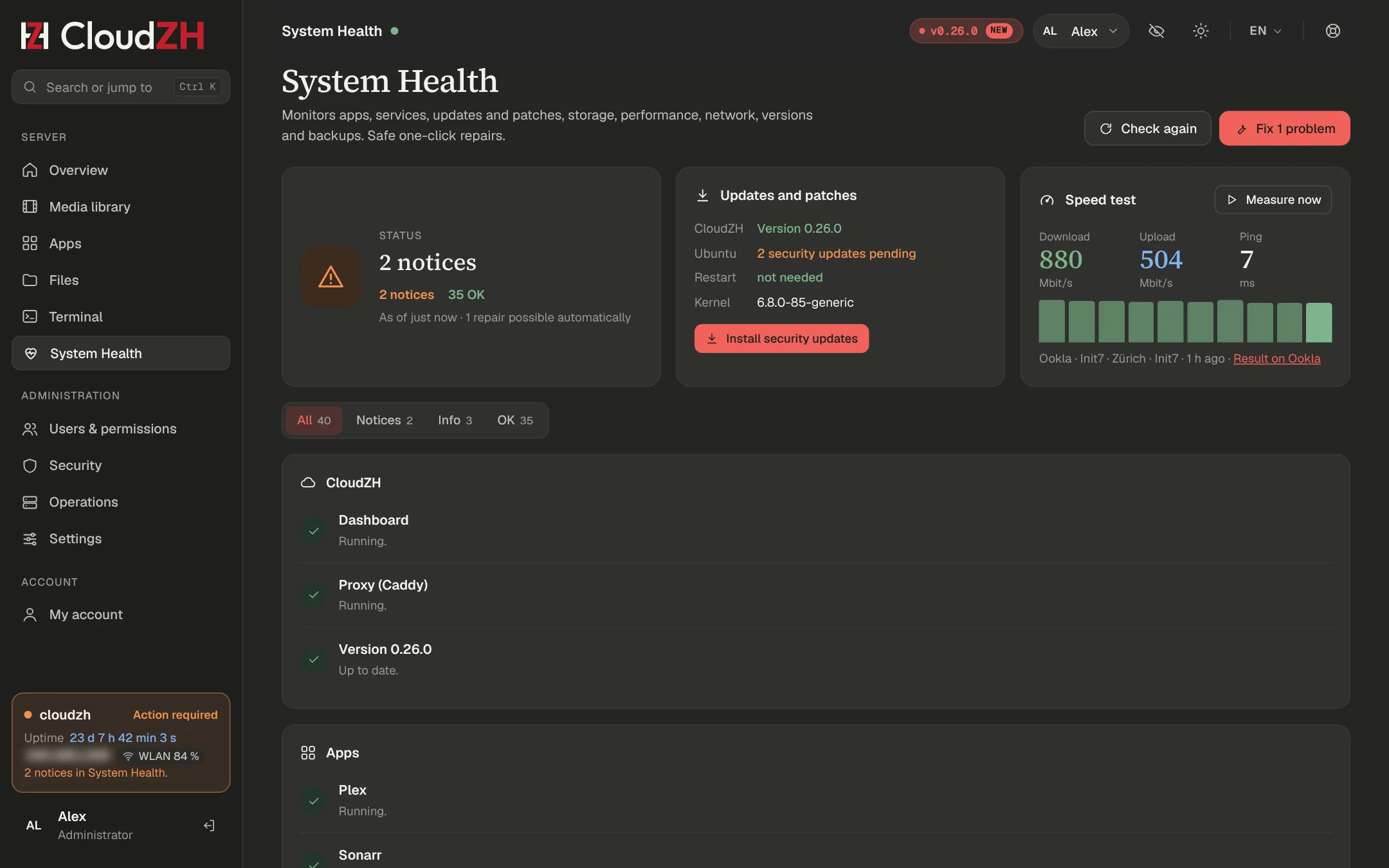Screen dimensions: 1389x868
Task: Click the orange warning triangle status icon
Action: coord(331,276)
